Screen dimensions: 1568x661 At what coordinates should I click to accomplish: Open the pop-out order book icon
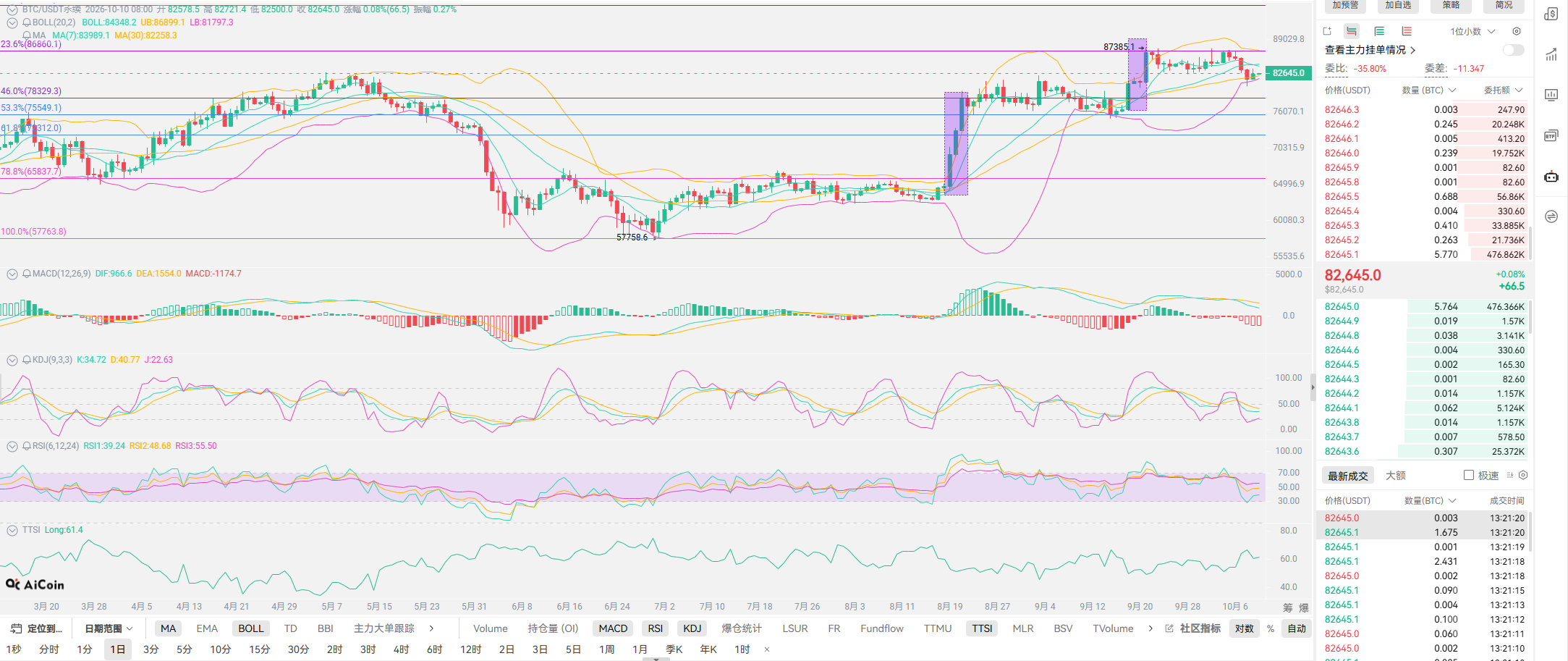1327,31
